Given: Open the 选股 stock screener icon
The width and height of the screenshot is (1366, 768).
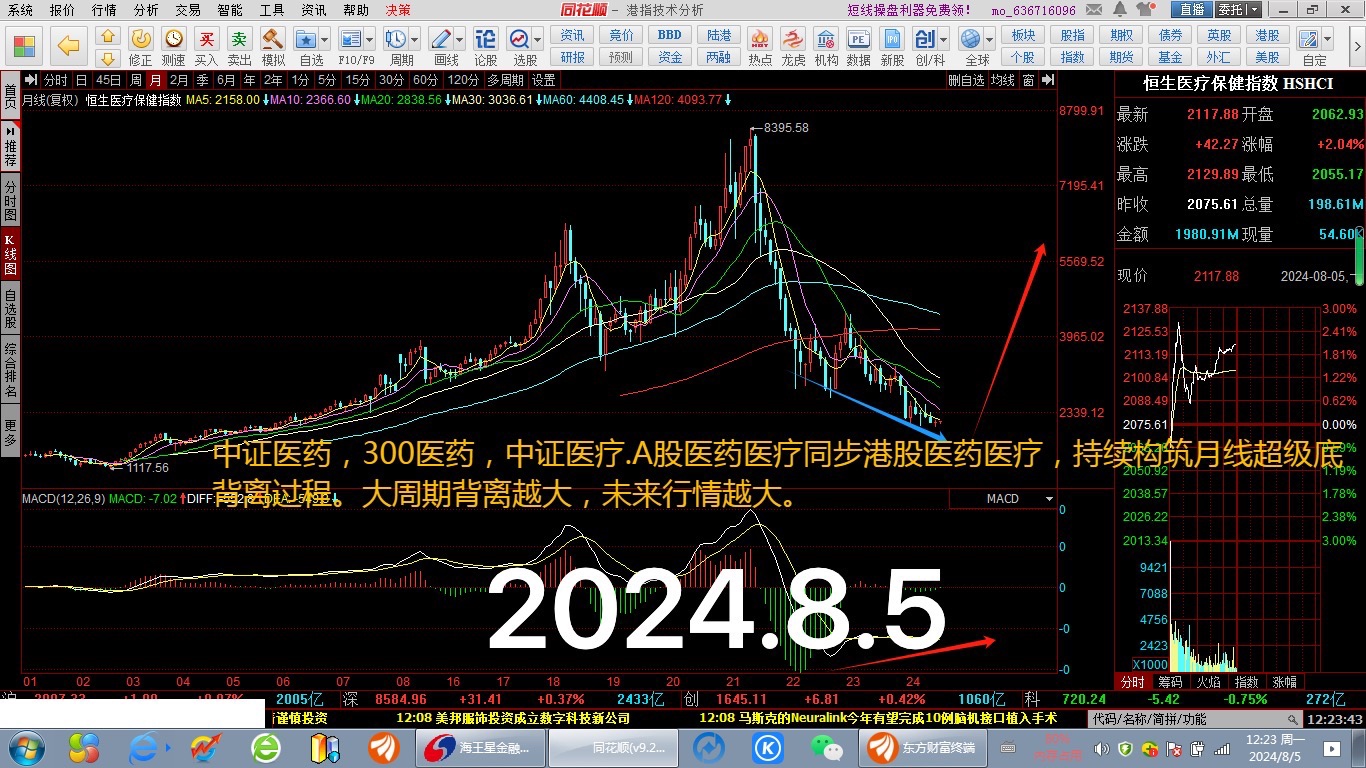Looking at the screenshot, I should coord(519,38).
